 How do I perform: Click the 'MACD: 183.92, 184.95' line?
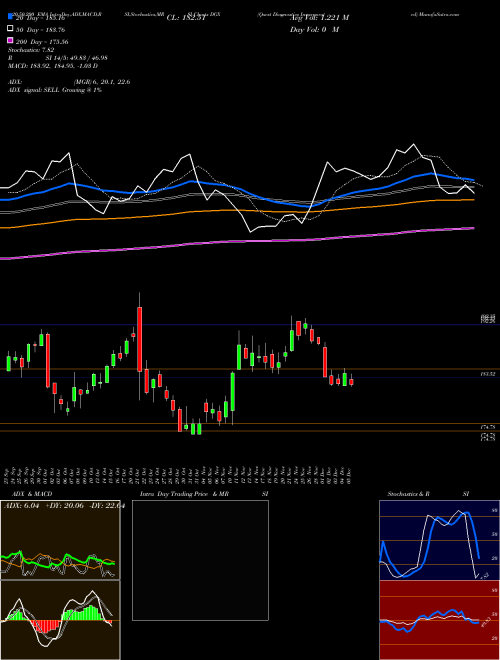53,66
